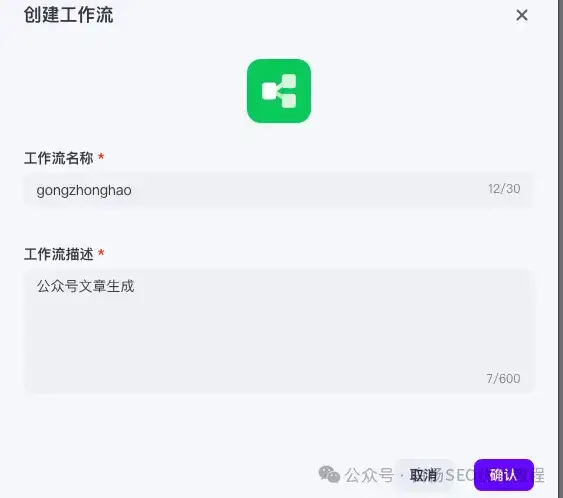Click the green workflow icon
Image resolution: width=563 pixels, height=498 pixels.
click(279, 91)
